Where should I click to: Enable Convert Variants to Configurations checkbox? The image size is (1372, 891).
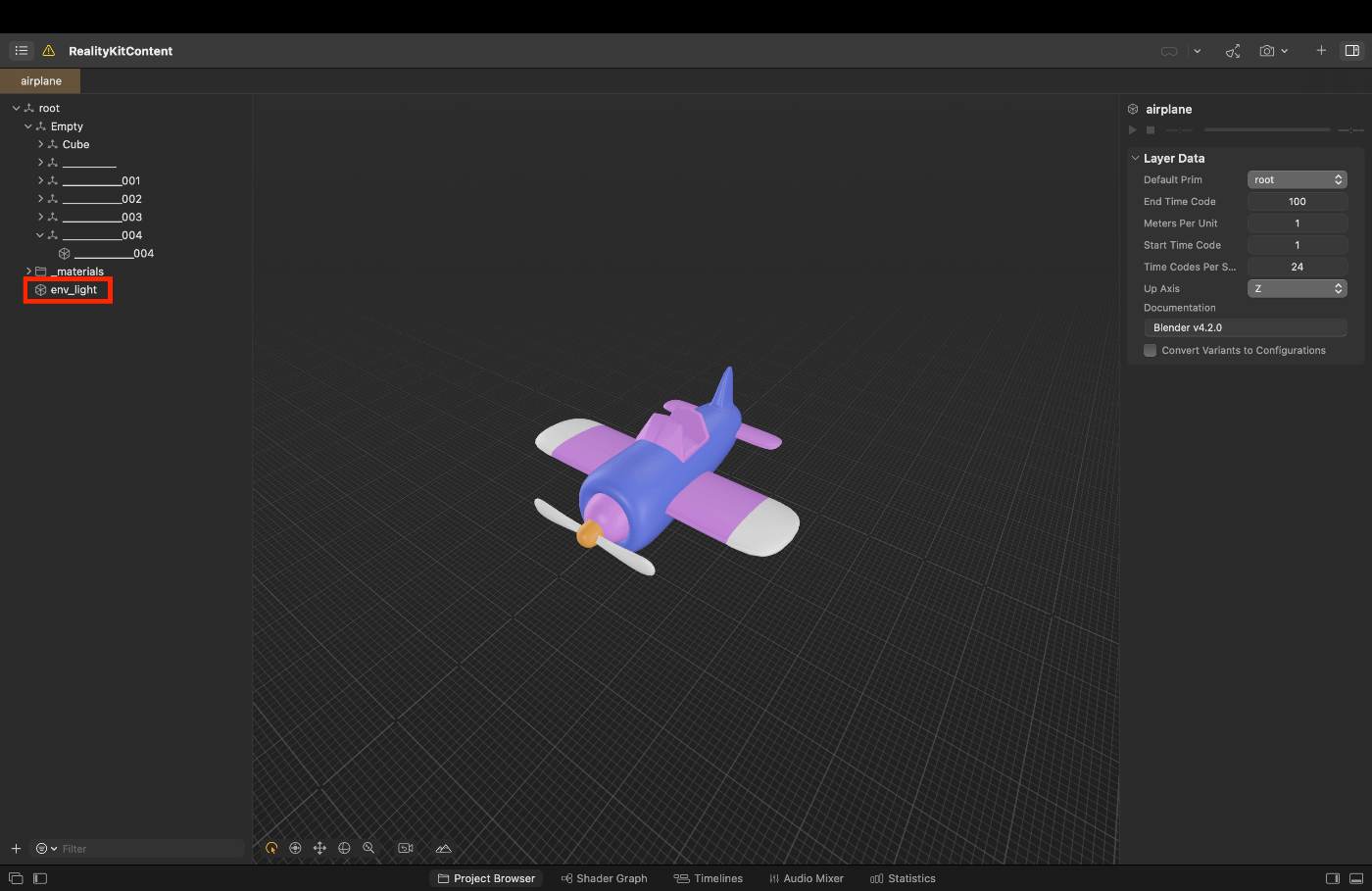[1151, 350]
